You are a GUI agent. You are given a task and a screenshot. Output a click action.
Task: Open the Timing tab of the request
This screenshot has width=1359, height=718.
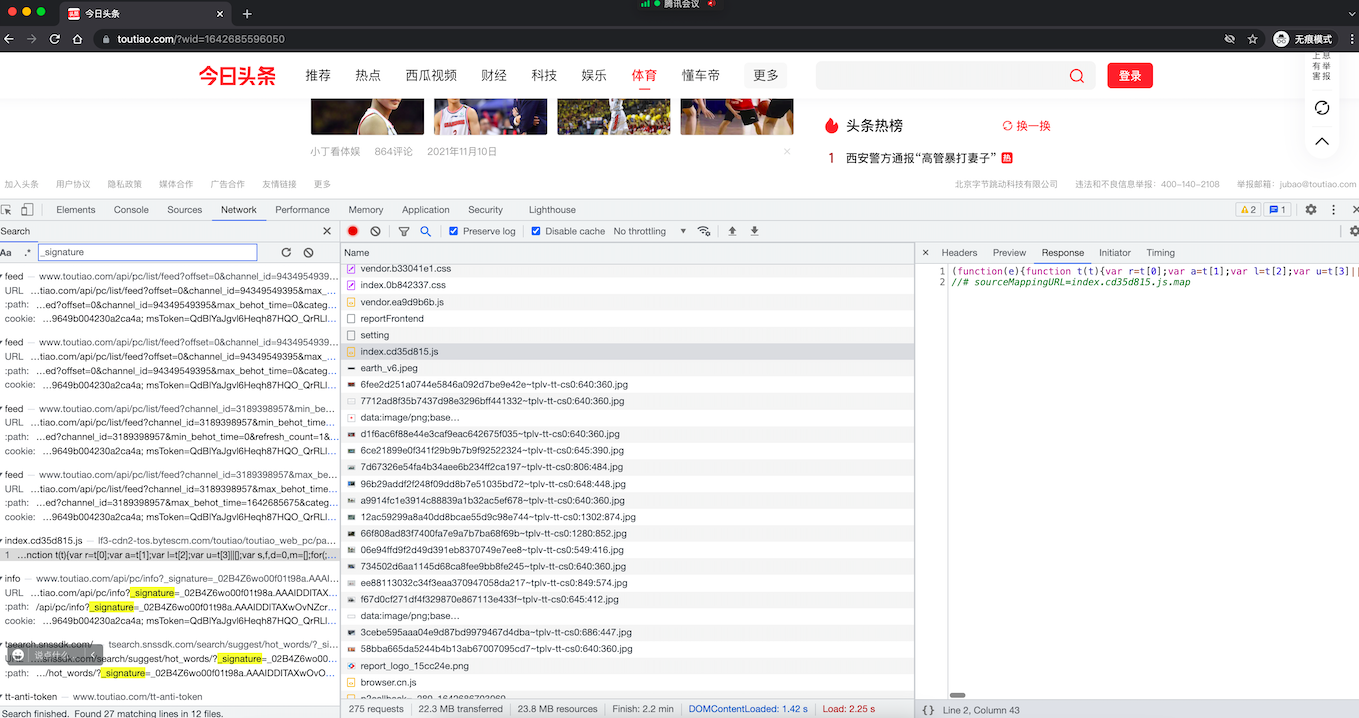(1160, 253)
